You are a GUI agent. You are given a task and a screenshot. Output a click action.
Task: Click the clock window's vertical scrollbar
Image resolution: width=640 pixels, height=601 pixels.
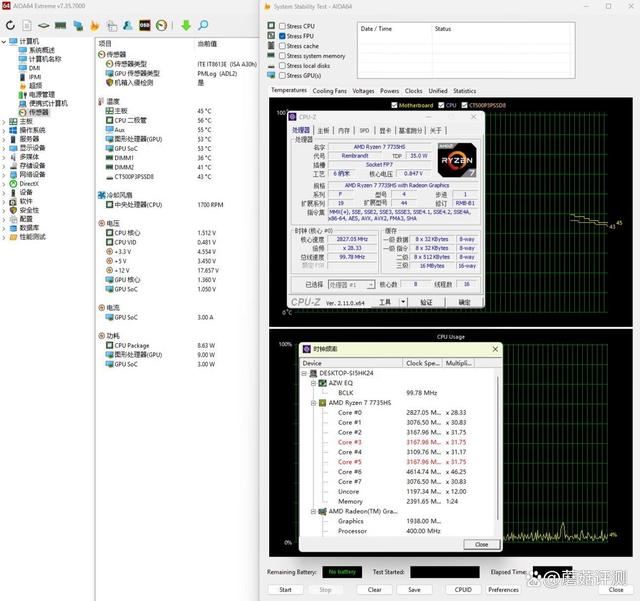(498, 450)
